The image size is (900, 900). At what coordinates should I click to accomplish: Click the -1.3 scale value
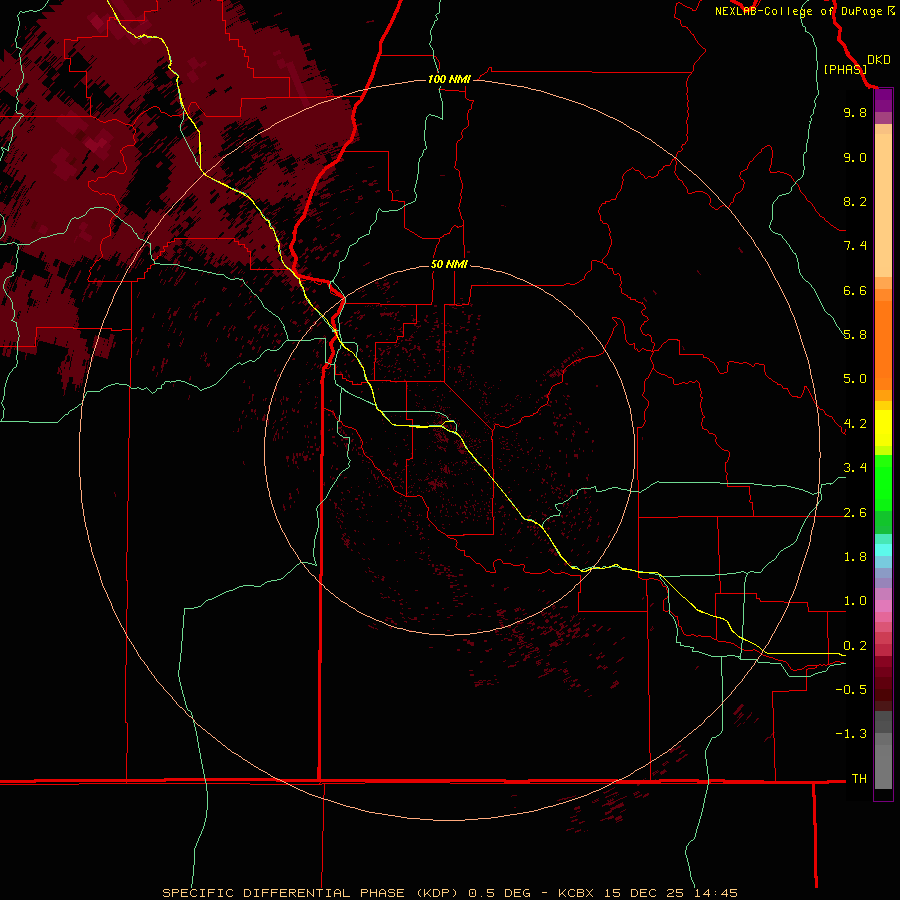851,734
